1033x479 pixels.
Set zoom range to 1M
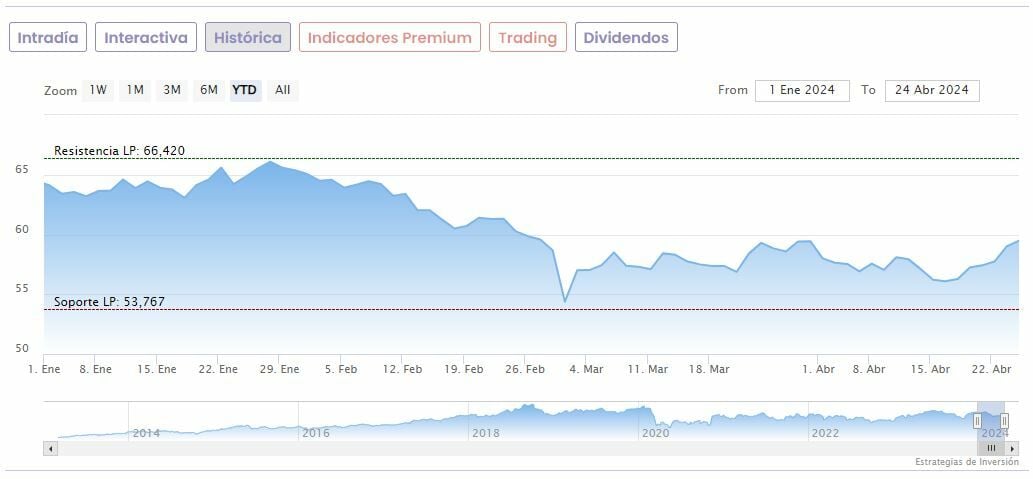click(135, 90)
